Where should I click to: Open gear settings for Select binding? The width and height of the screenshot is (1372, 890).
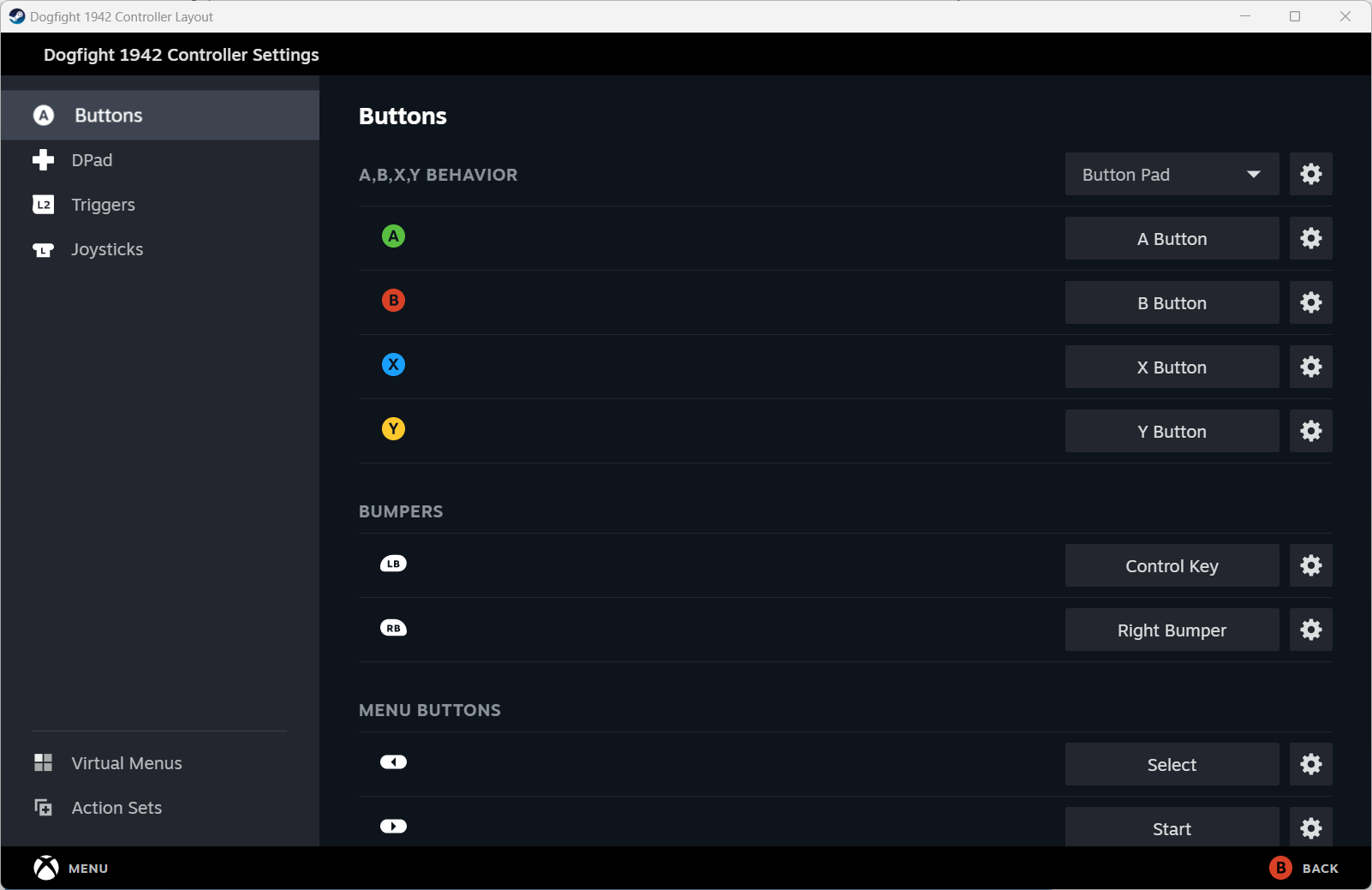coord(1310,764)
